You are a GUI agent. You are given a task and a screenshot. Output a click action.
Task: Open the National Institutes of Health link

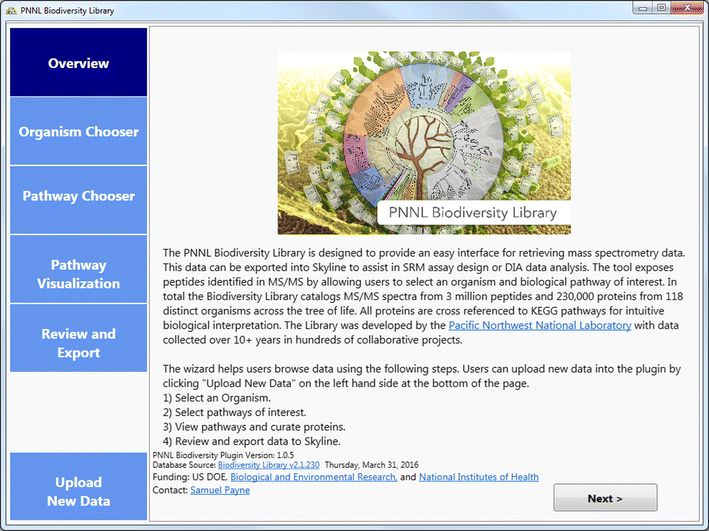pos(479,477)
